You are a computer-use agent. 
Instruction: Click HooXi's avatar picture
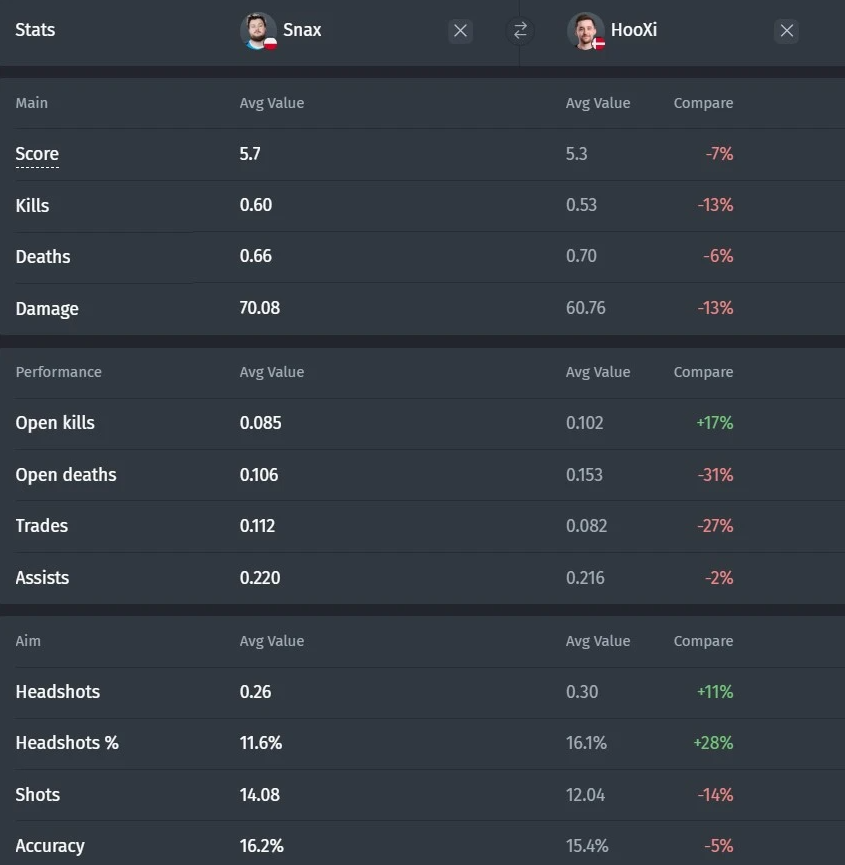[585, 31]
